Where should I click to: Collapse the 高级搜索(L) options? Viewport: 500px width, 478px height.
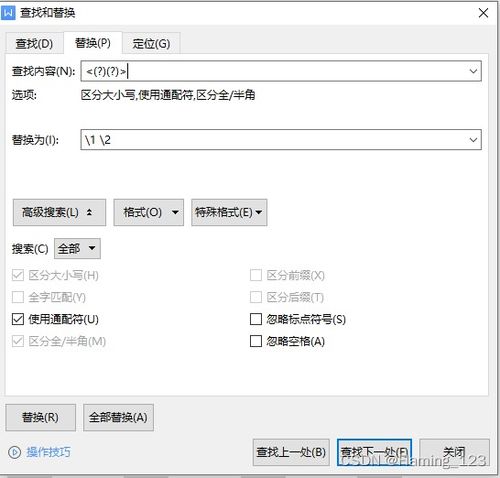point(59,212)
